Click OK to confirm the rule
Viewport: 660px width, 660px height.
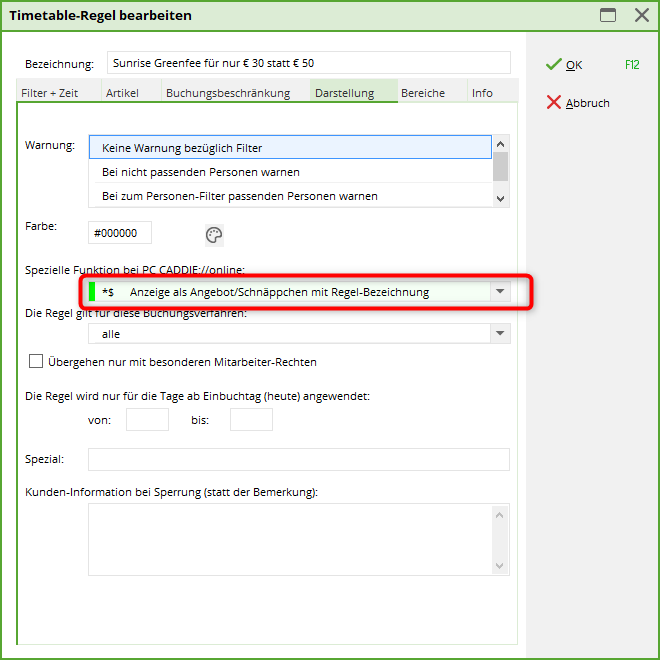click(565, 65)
